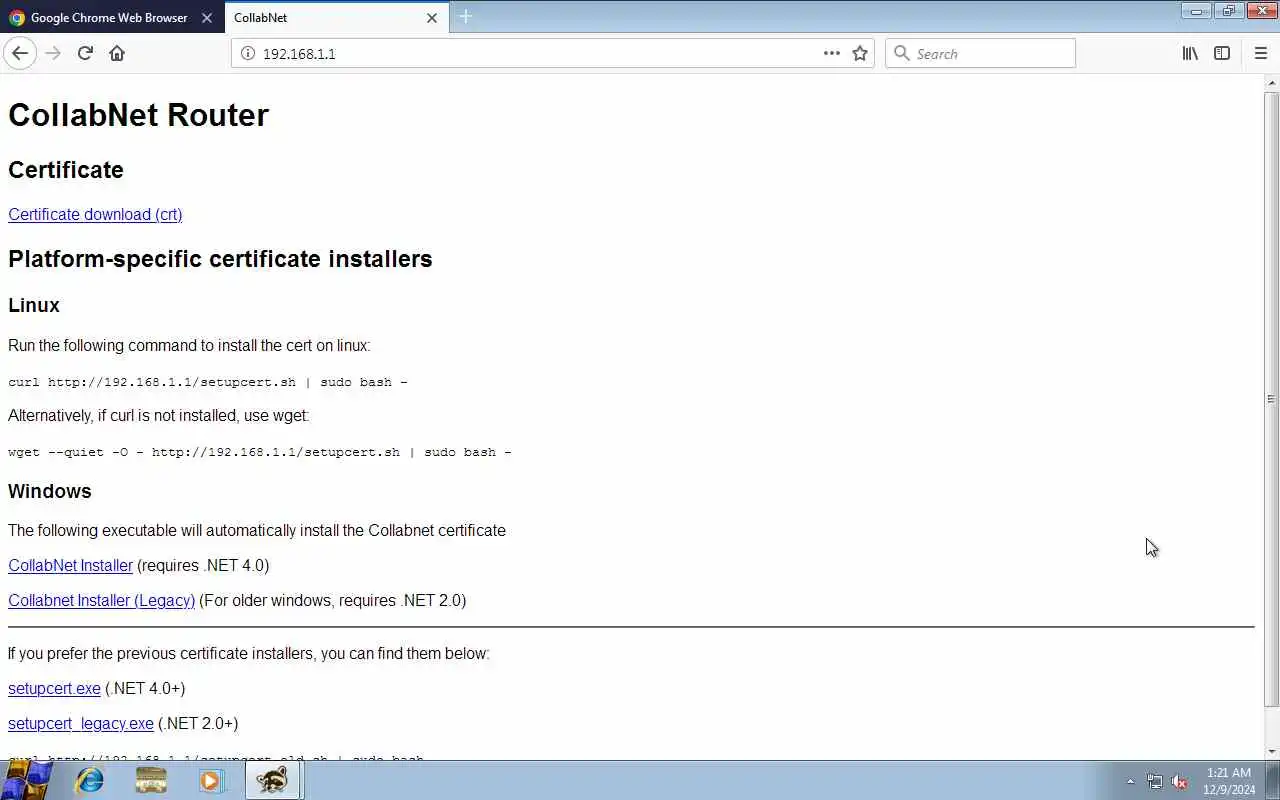1280x800 pixels.
Task: Click the Windows section heading
Action: pyautogui.click(x=50, y=491)
